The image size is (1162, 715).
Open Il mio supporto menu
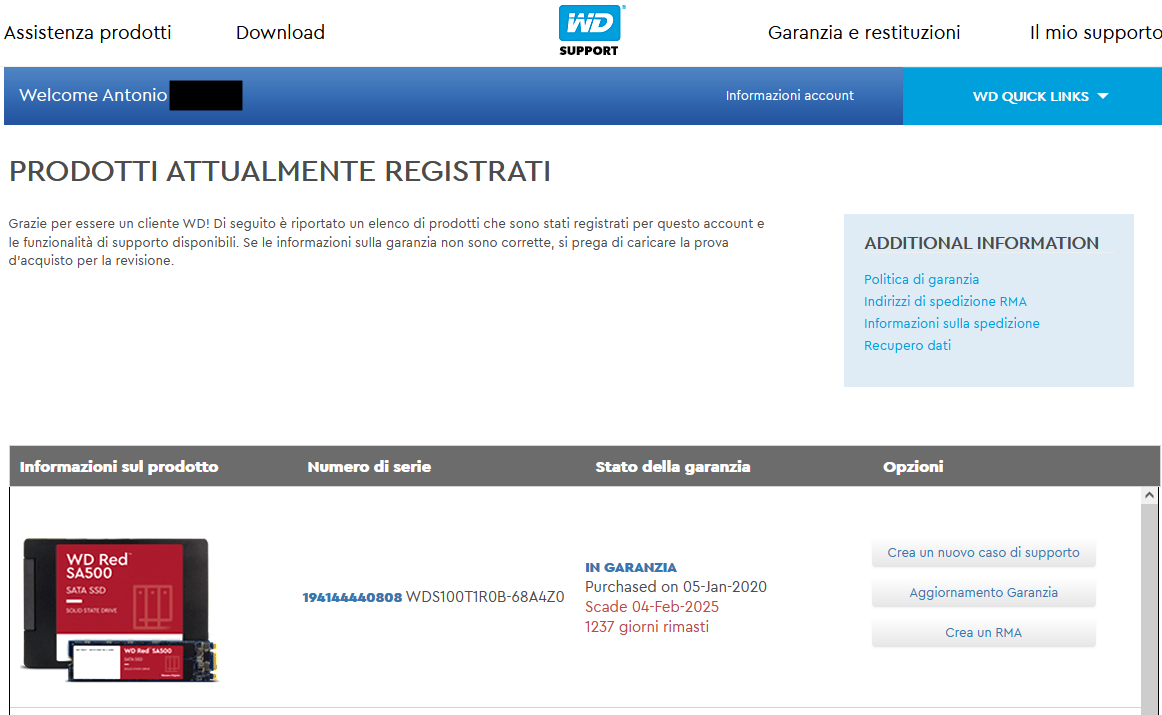[1095, 33]
